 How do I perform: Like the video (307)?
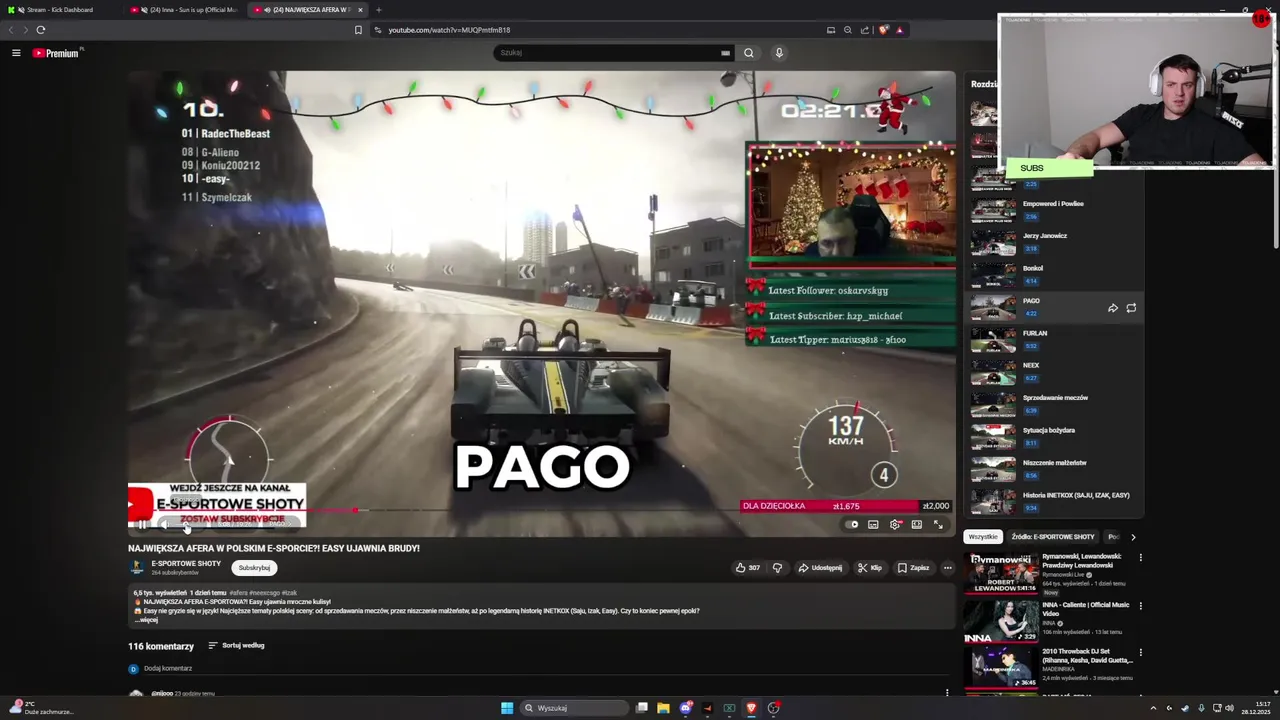pos(748,568)
